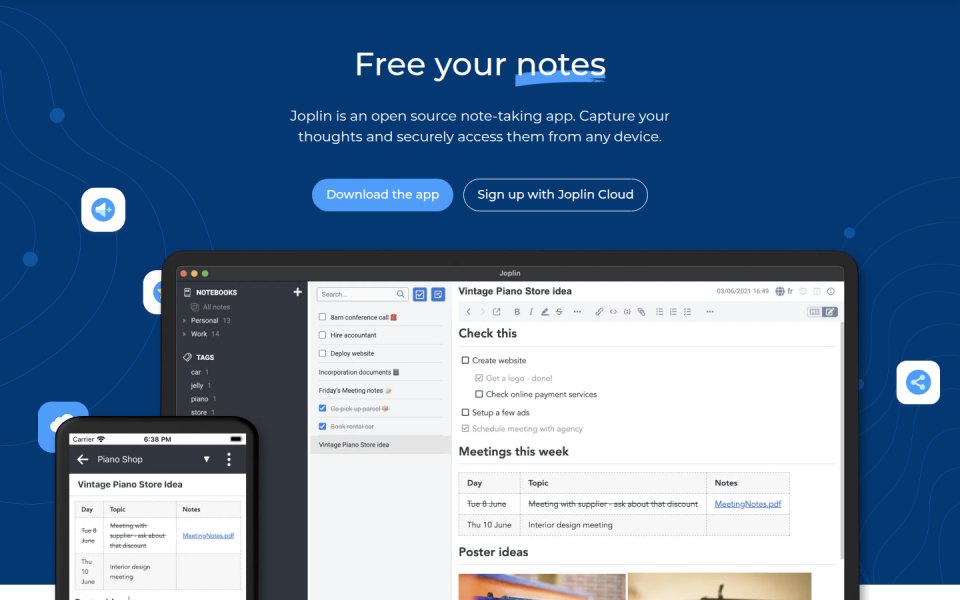The width and height of the screenshot is (960, 600).
Task: Check Check online payment services checkbox
Action: pyautogui.click(x=479, y=394)
